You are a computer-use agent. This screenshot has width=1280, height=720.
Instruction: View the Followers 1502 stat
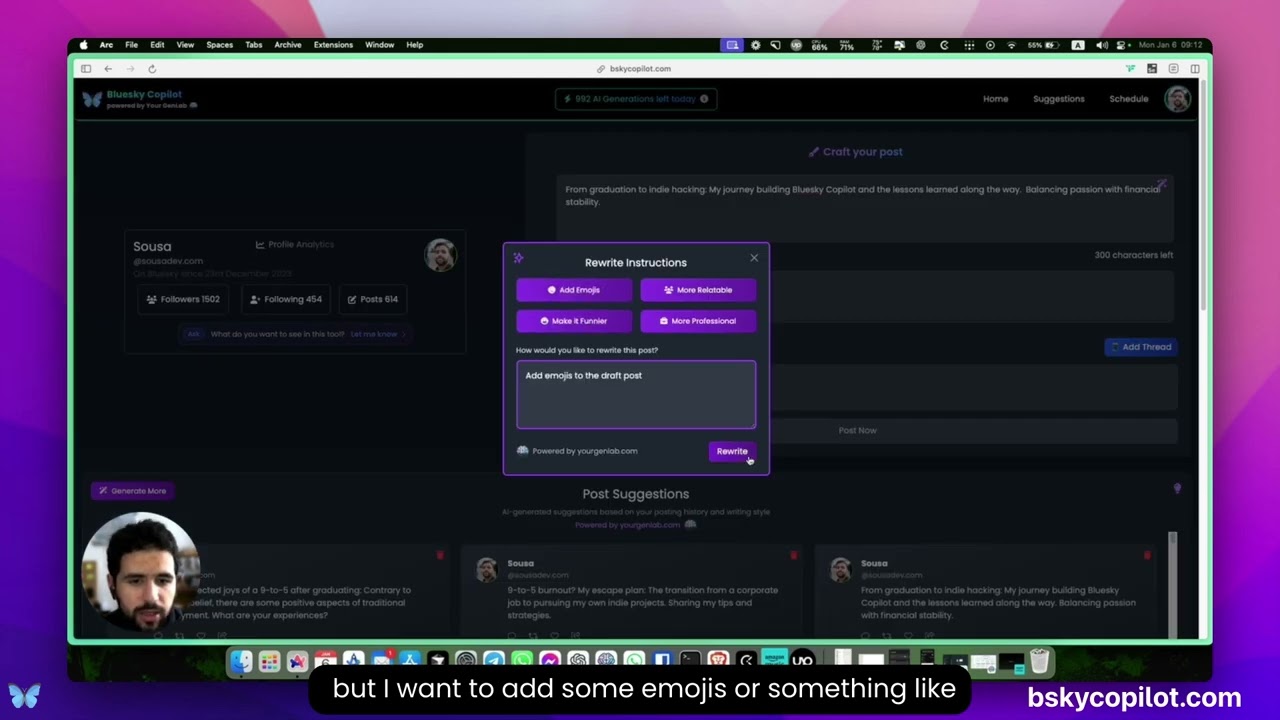point(182,299)
